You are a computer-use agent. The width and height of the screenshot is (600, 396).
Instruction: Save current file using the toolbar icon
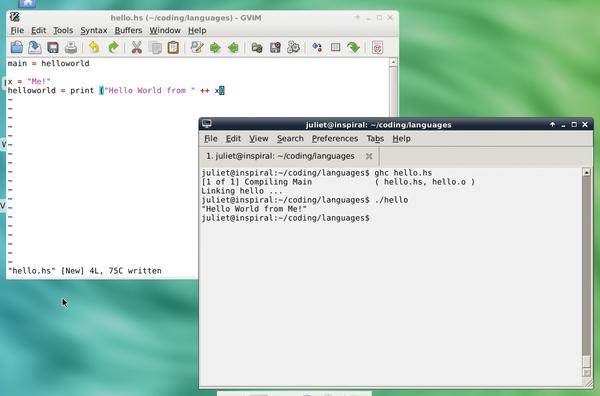pos(35,47)
